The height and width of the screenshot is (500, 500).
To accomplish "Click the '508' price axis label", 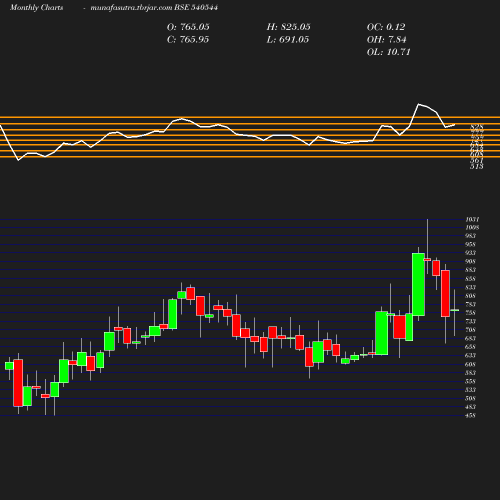I will tap(471, 399).
